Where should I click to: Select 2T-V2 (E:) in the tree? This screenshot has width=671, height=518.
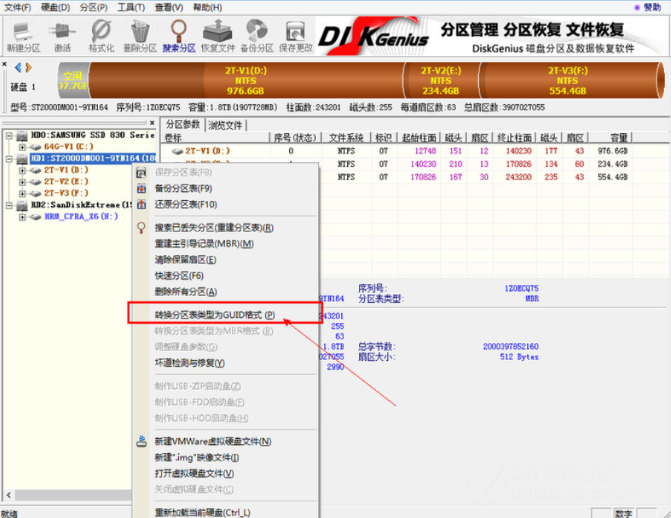click(66, 182)
